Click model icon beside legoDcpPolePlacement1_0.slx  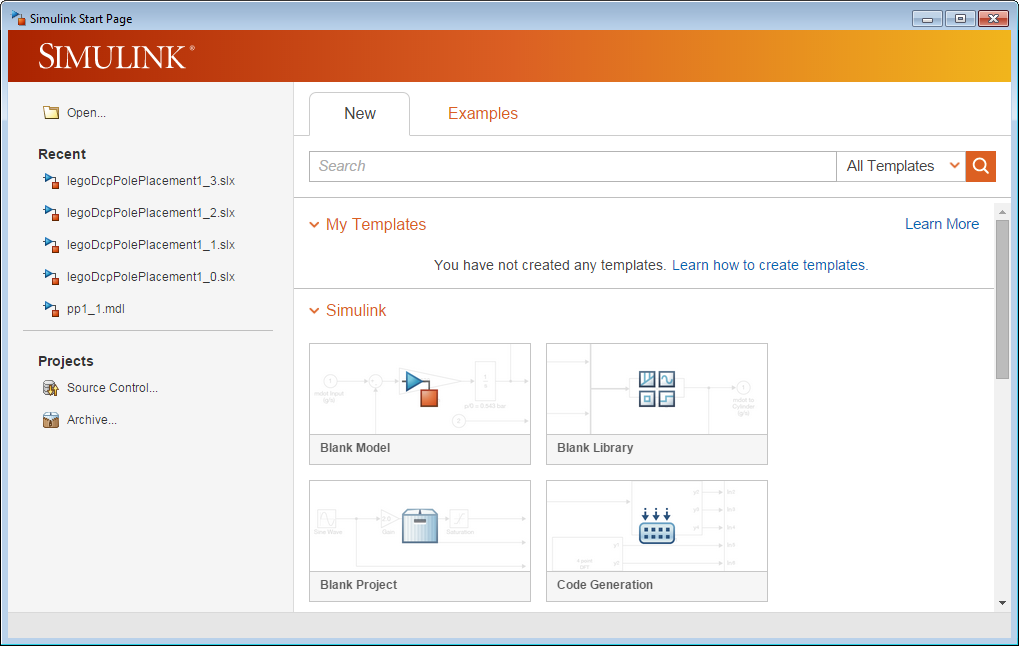51,276
